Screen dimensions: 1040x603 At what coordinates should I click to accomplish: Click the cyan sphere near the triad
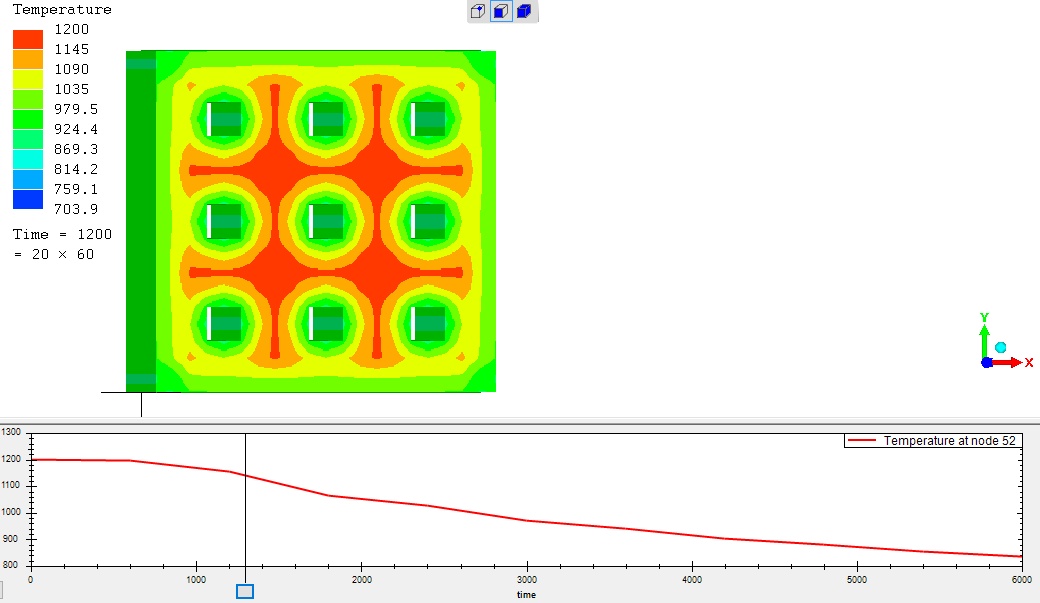[1001, 347]
